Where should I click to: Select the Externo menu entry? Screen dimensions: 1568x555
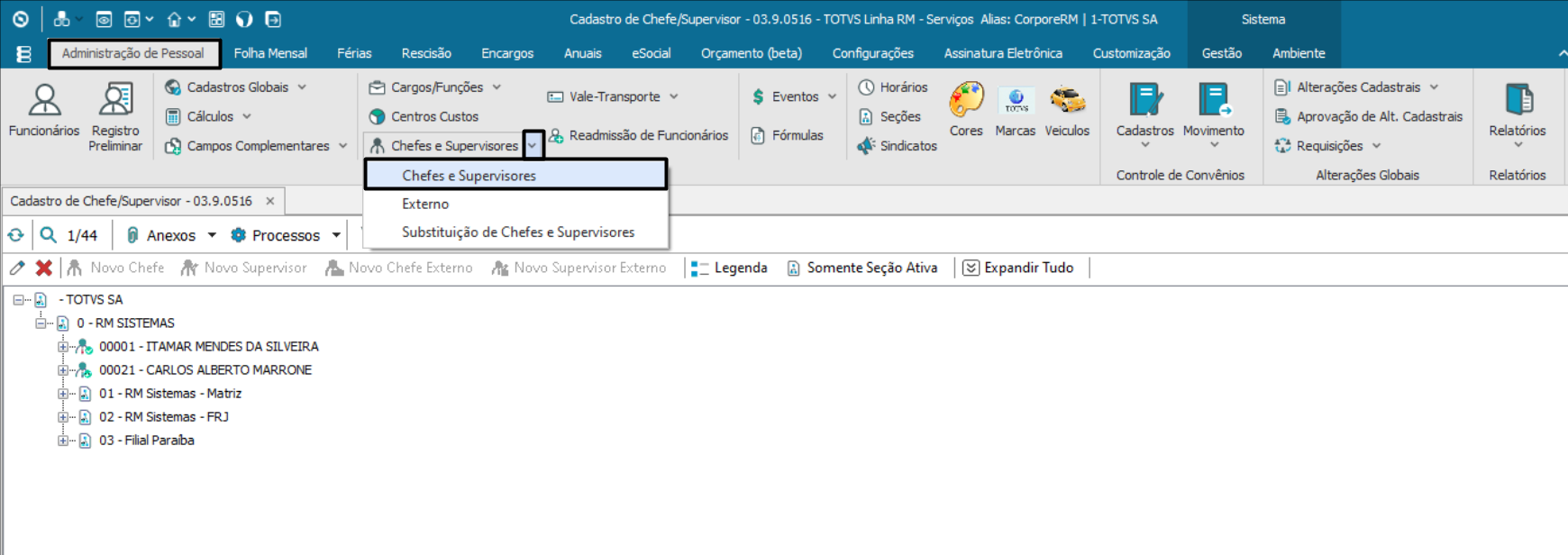[x=515, y=204]
